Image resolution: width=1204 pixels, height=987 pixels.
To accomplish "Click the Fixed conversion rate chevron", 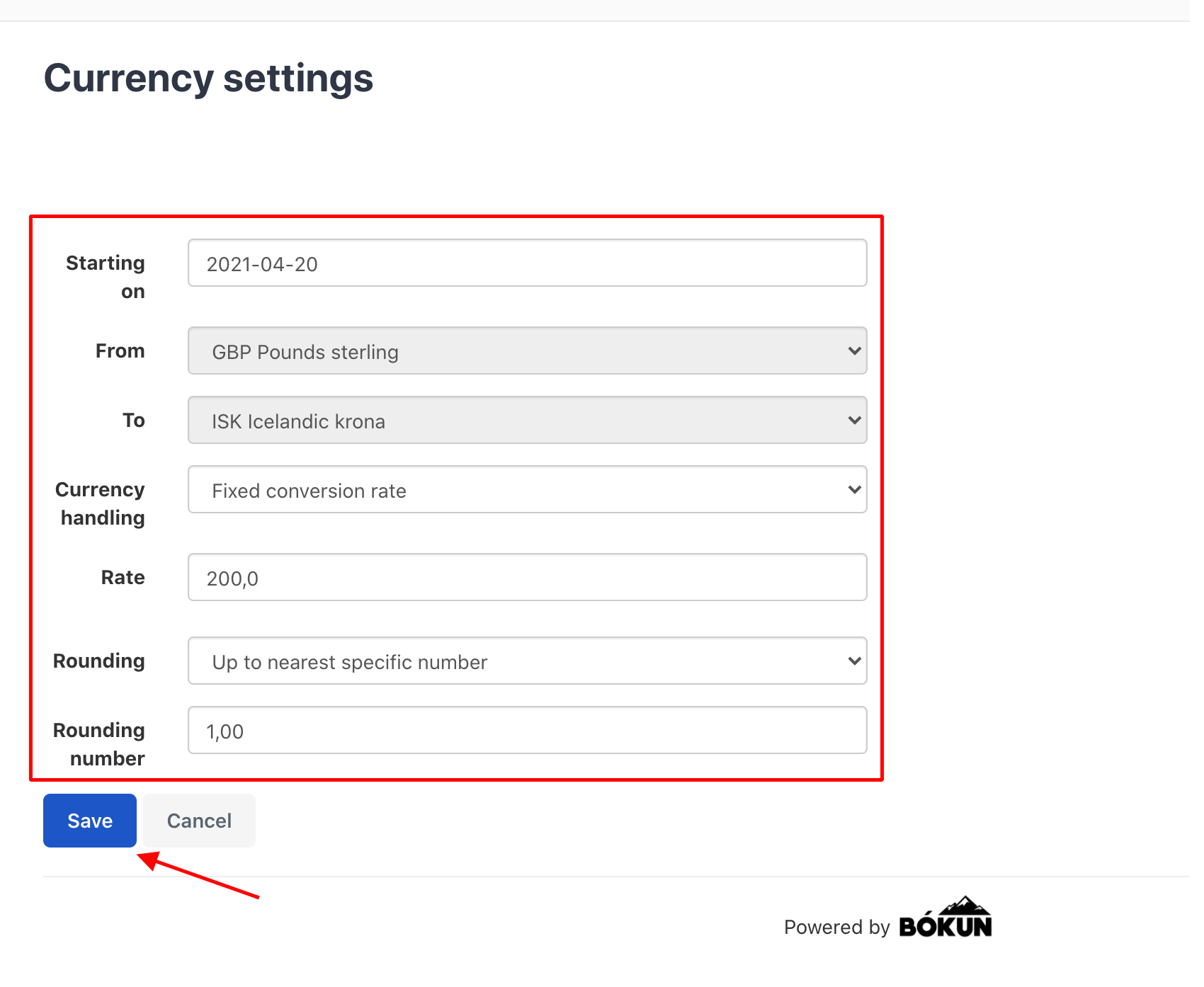I will pos(853,489).
